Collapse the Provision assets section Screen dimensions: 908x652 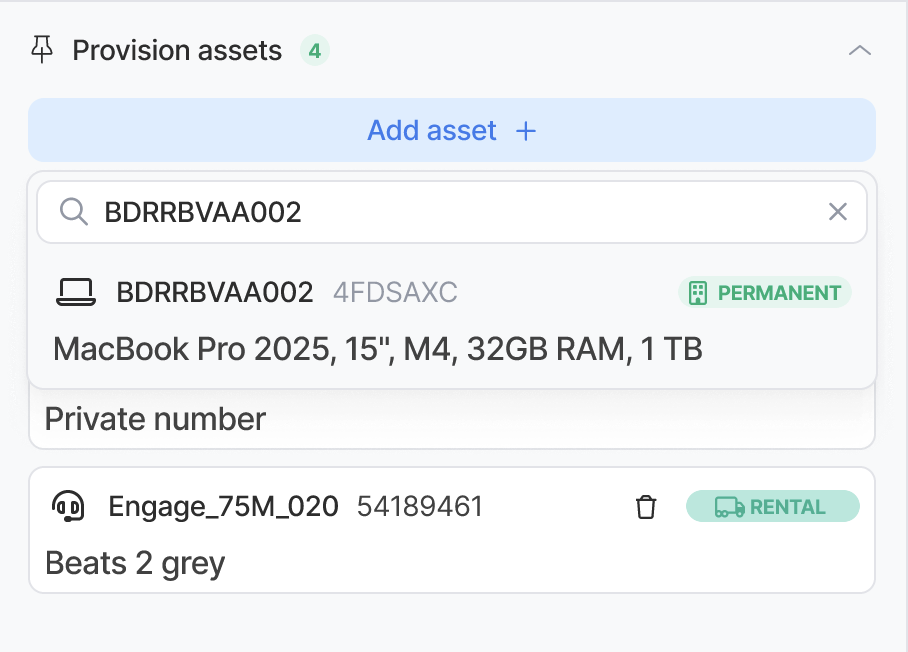click(859, 50)
